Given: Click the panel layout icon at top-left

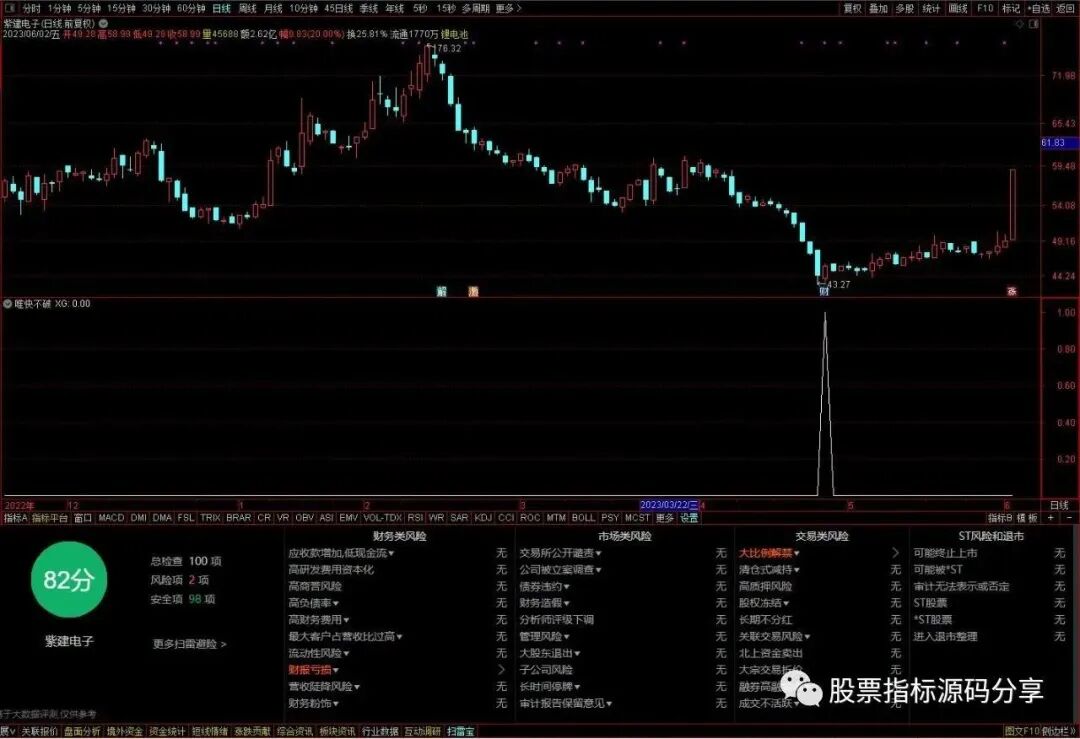Looking at the screenshot, I should point(10,8).
